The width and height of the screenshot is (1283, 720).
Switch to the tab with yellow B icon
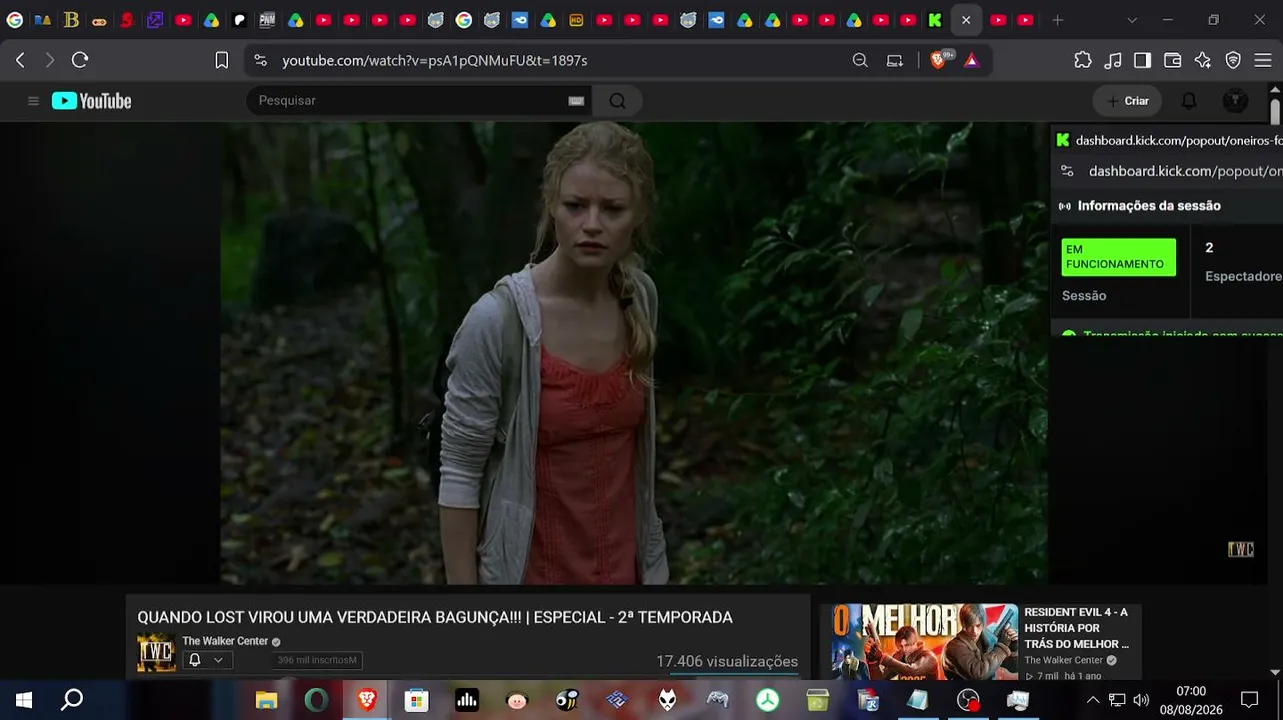[x=71, y=20]
